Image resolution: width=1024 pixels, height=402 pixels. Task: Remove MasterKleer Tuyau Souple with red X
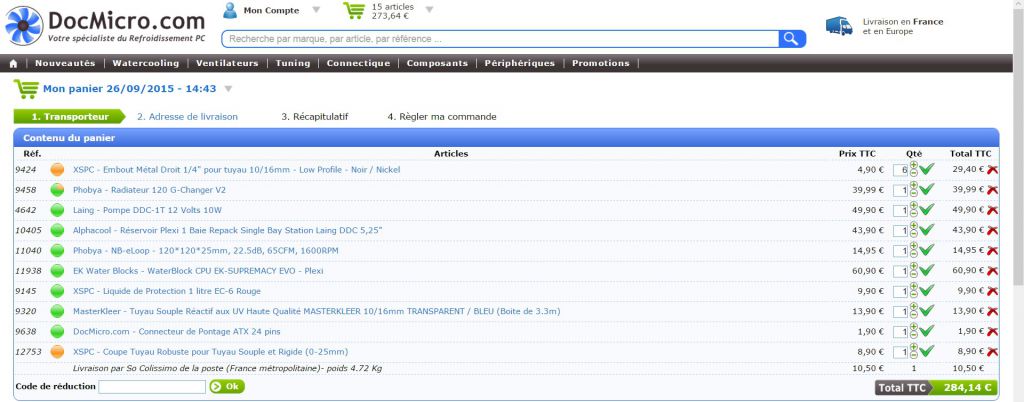click(993, 311)
